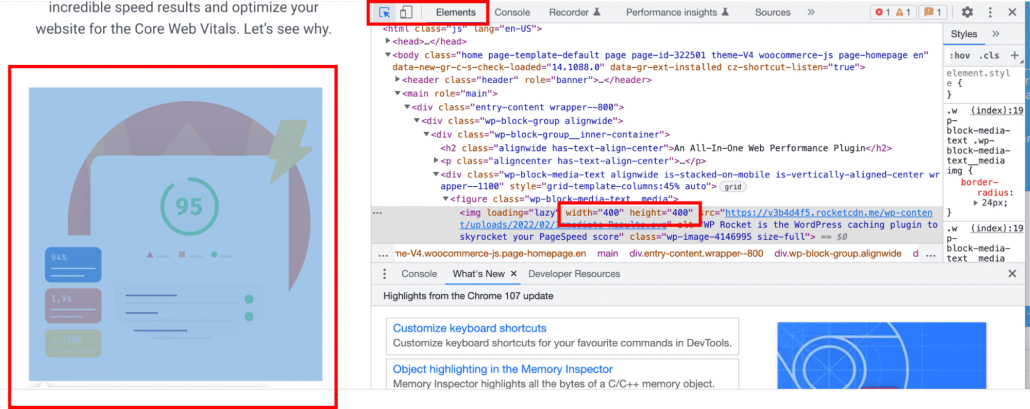1030x409 pixels.
Task: Open DevTools settings gear
Action: 968,12
